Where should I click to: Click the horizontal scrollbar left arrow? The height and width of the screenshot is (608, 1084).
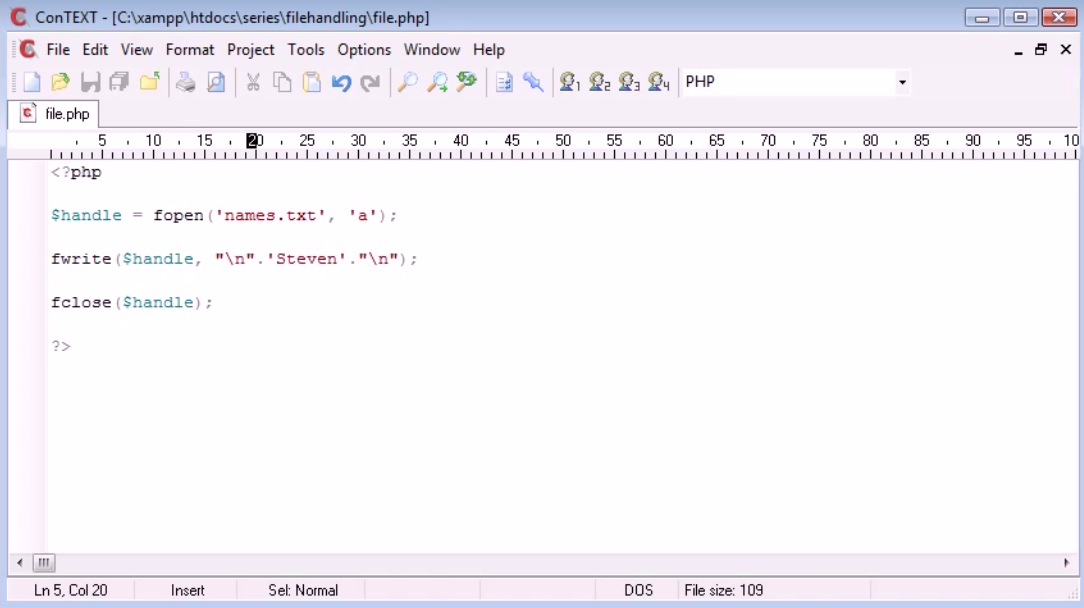(x=19, y=563)
